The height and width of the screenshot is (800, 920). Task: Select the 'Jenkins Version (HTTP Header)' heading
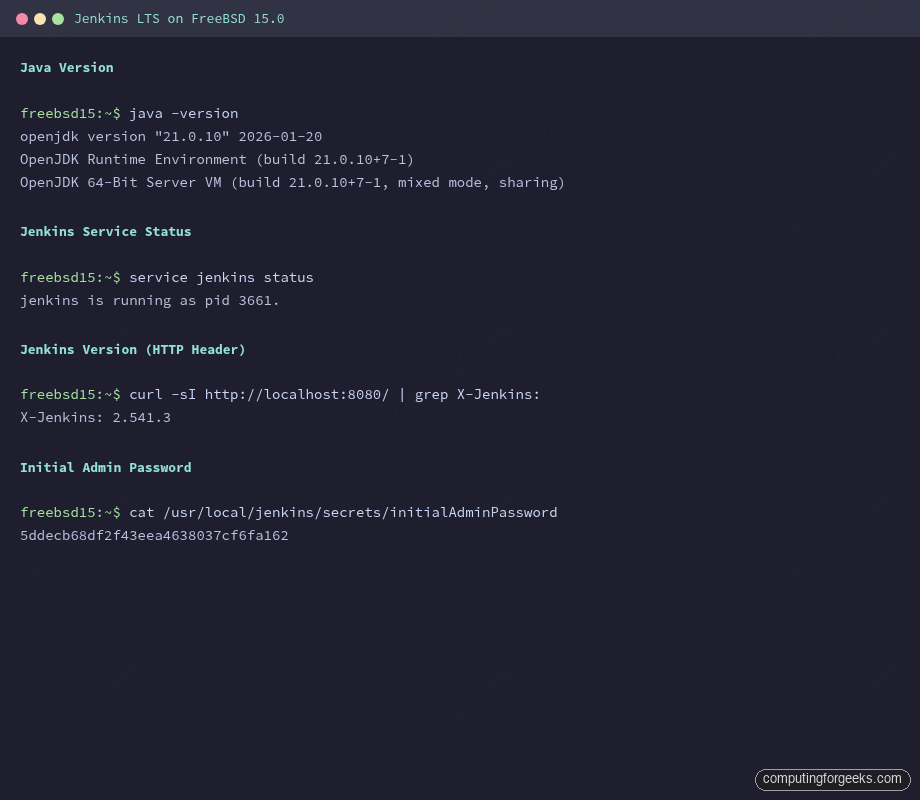[x=133, y=349]
